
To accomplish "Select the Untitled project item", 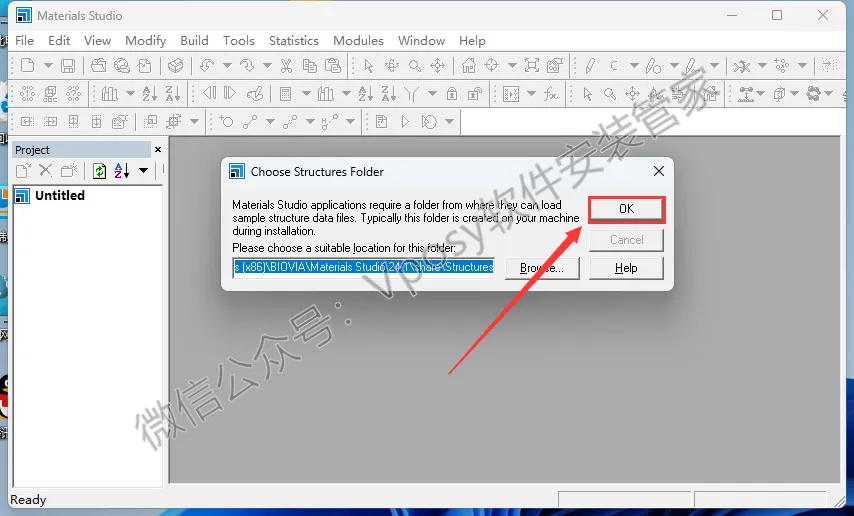I will tap(60, 195).
